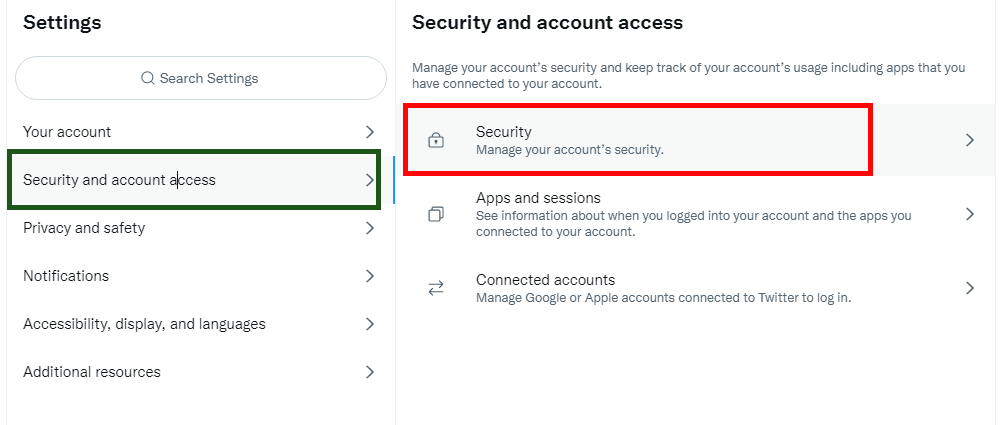Click the chevron next to Privacy and safety
This screenshot has width=1003, height=425.
pyautogui.click(x=370, y=228)
